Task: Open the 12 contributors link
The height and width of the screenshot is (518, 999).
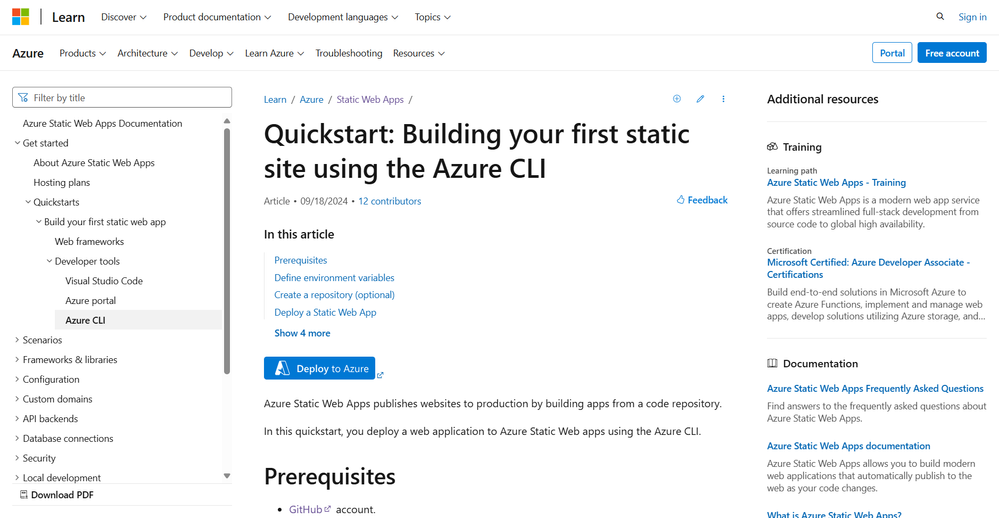Action: tap(389, 201)
